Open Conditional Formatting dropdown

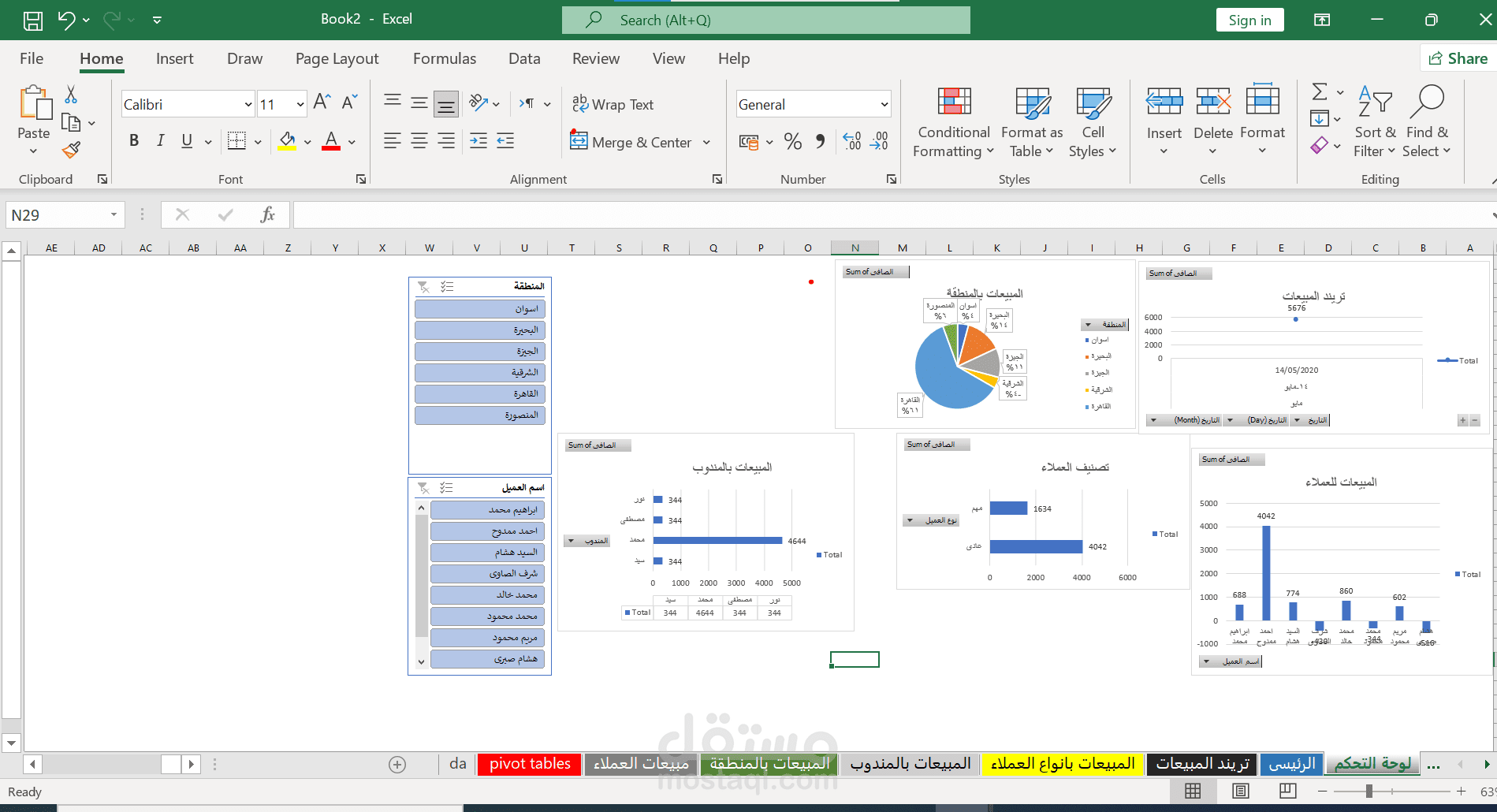click(953, 122)
